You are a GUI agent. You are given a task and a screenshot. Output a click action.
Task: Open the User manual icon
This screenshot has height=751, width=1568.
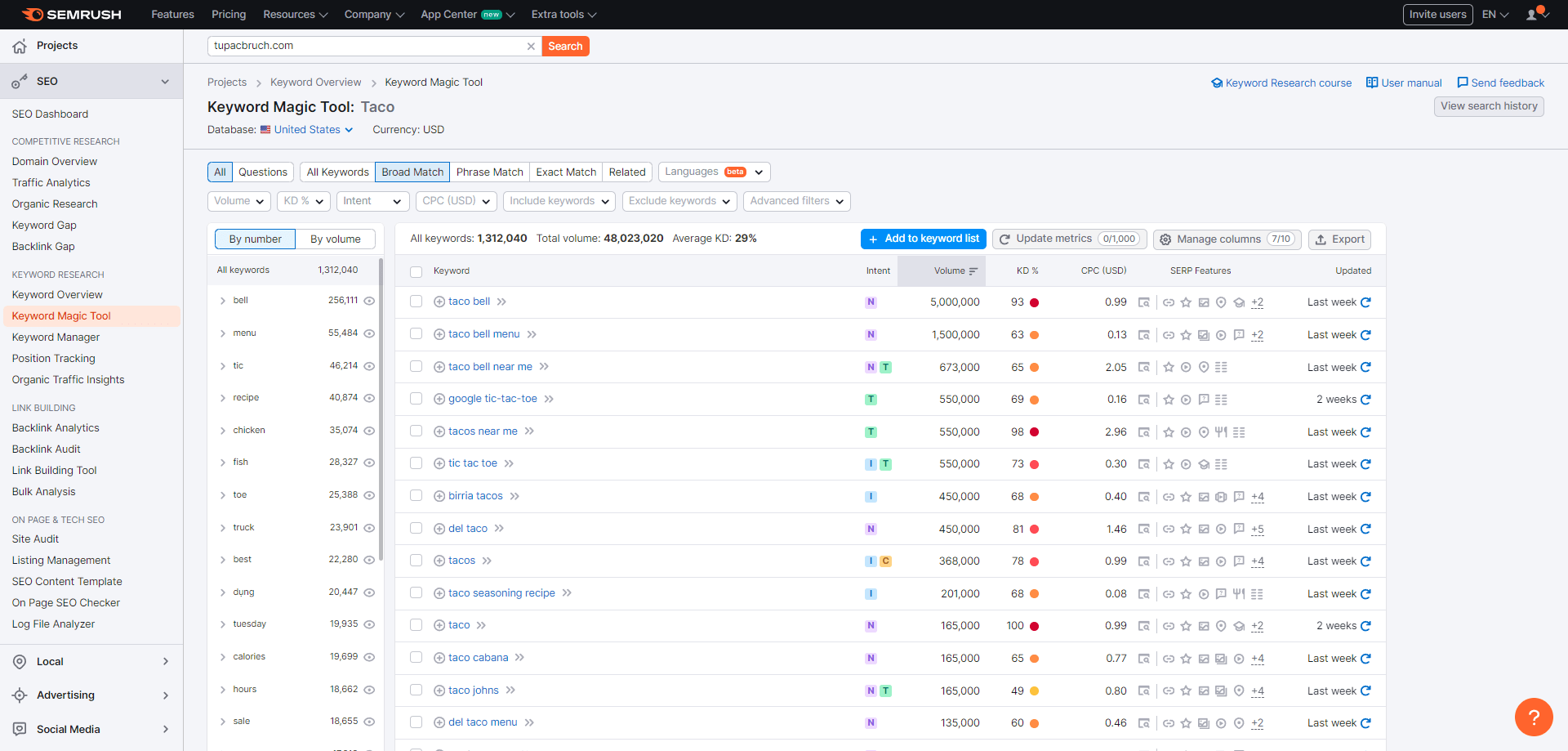pos(1370,83)
